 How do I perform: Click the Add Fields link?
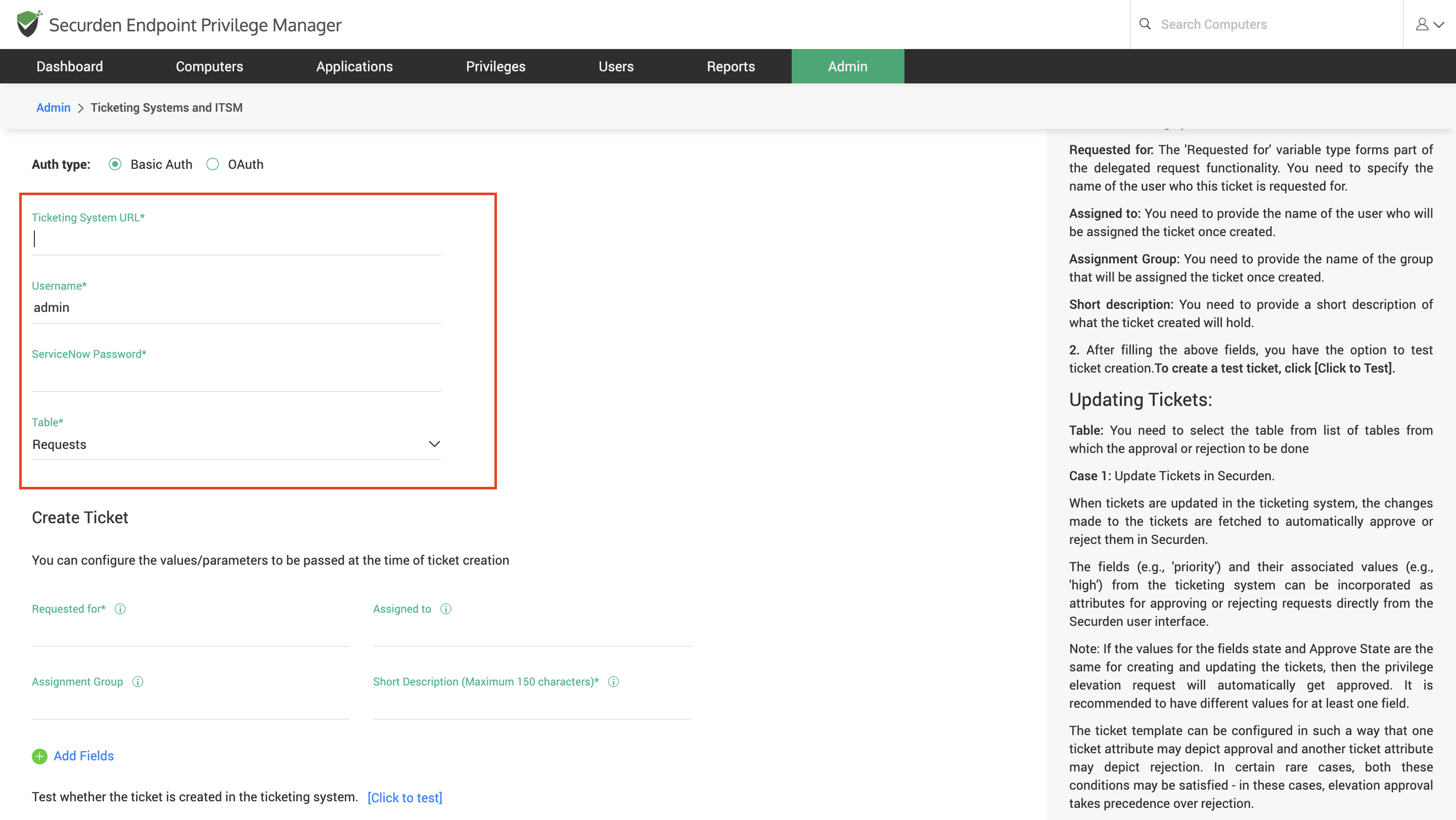[83, 756]
